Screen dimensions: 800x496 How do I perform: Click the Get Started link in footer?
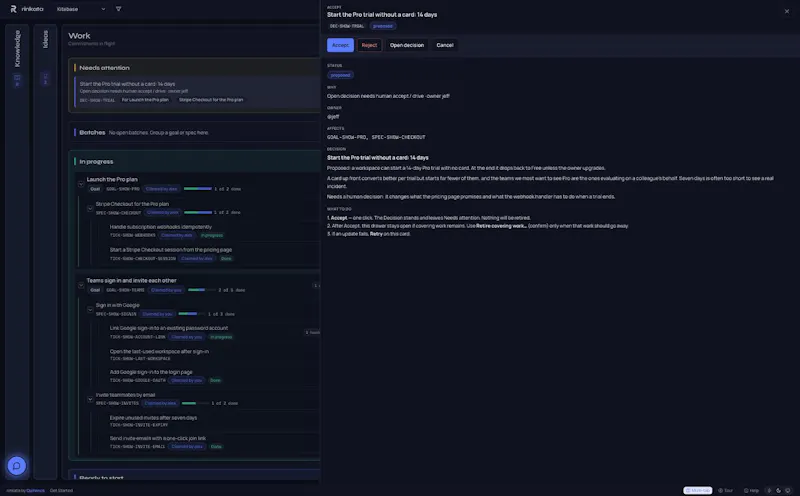coord(61,490)
